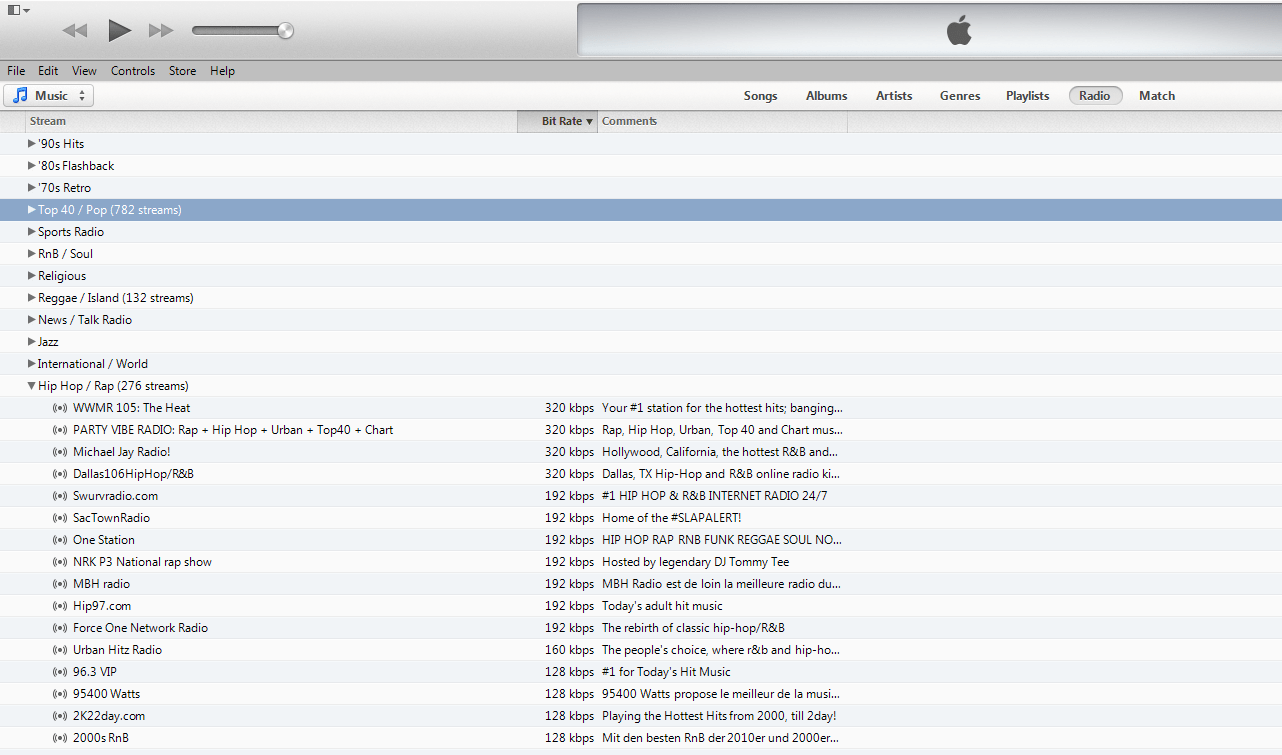1282x755 pixels.
Task: Click the stream icon for 2000s RnB
Action: tap(60, 738)
